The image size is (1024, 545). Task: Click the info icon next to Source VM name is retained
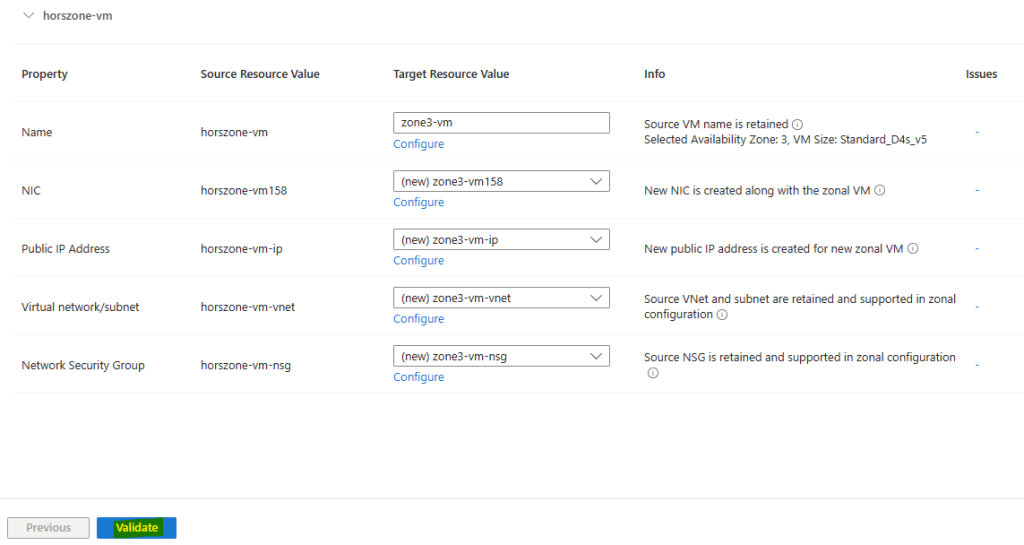[797, 124]
